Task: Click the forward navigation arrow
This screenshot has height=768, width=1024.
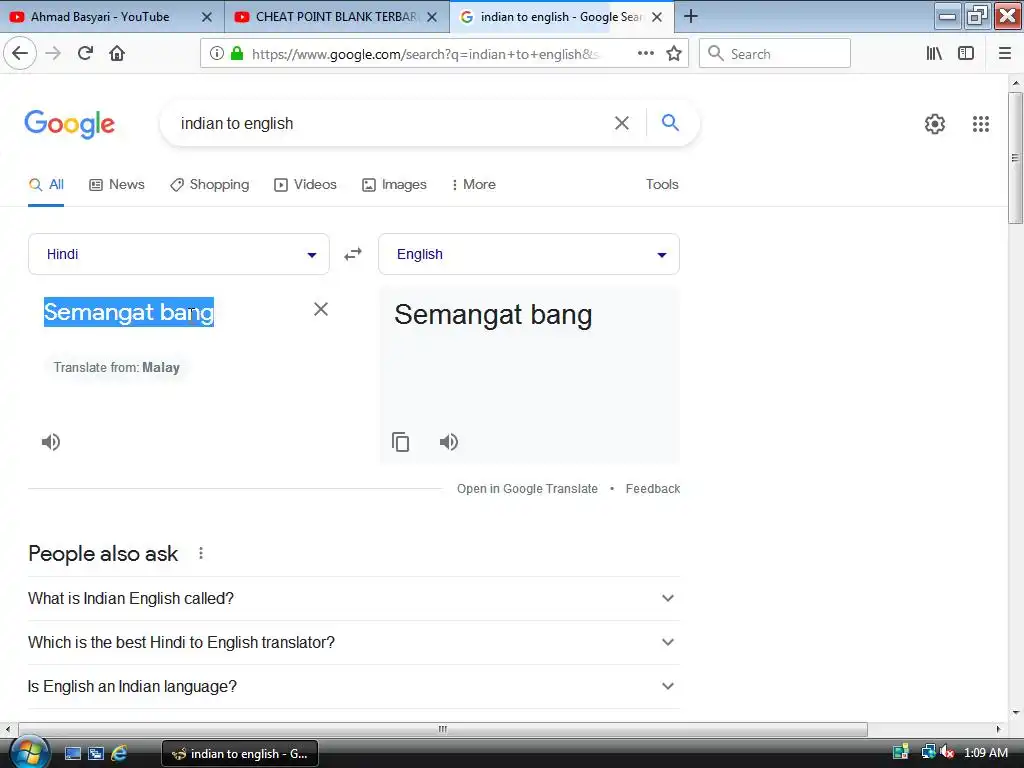Action: click(53, 53)
